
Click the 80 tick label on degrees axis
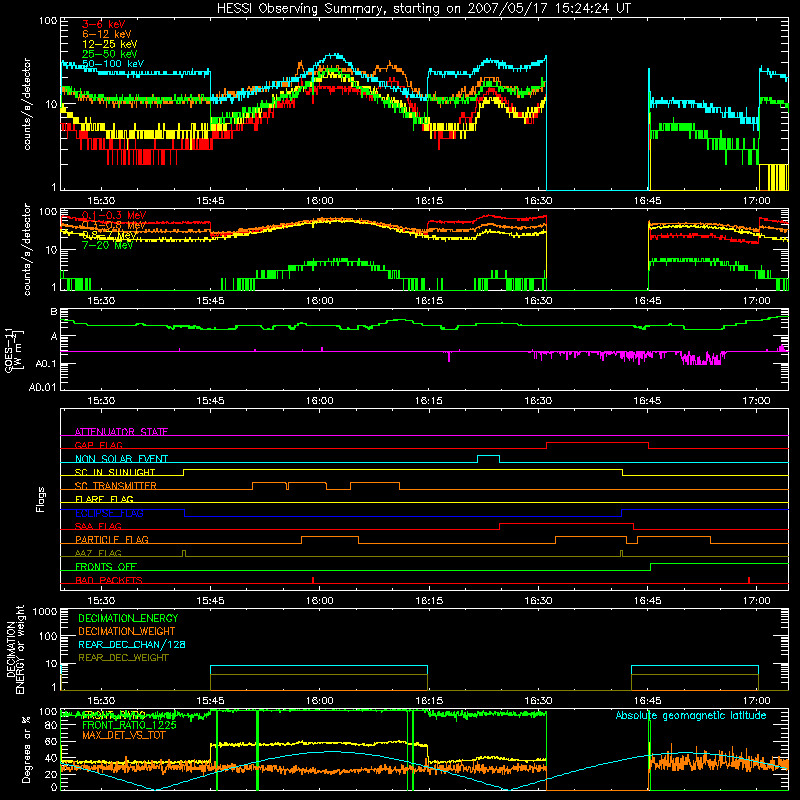[51, 725]
